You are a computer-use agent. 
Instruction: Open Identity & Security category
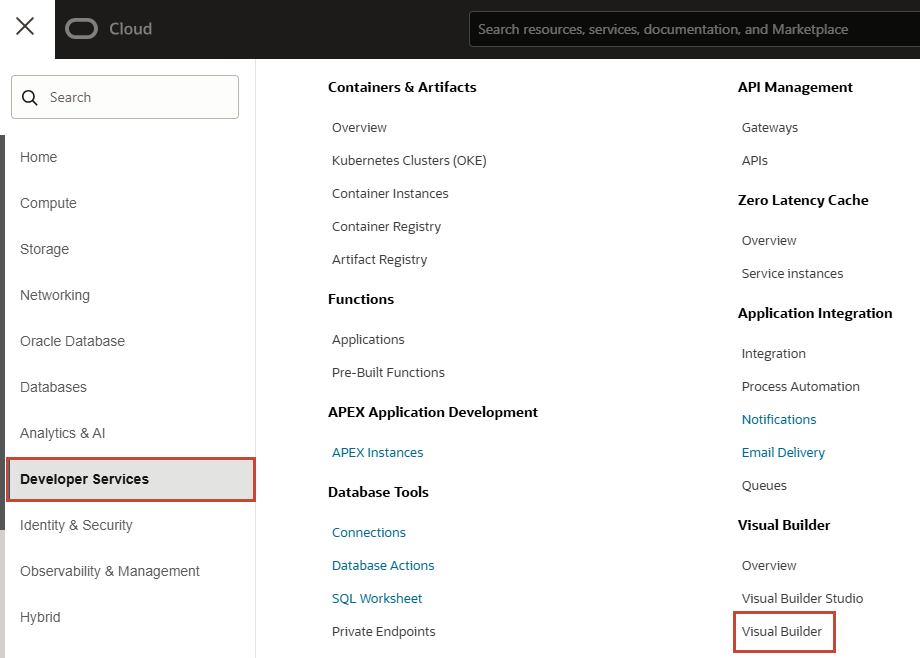76,525
